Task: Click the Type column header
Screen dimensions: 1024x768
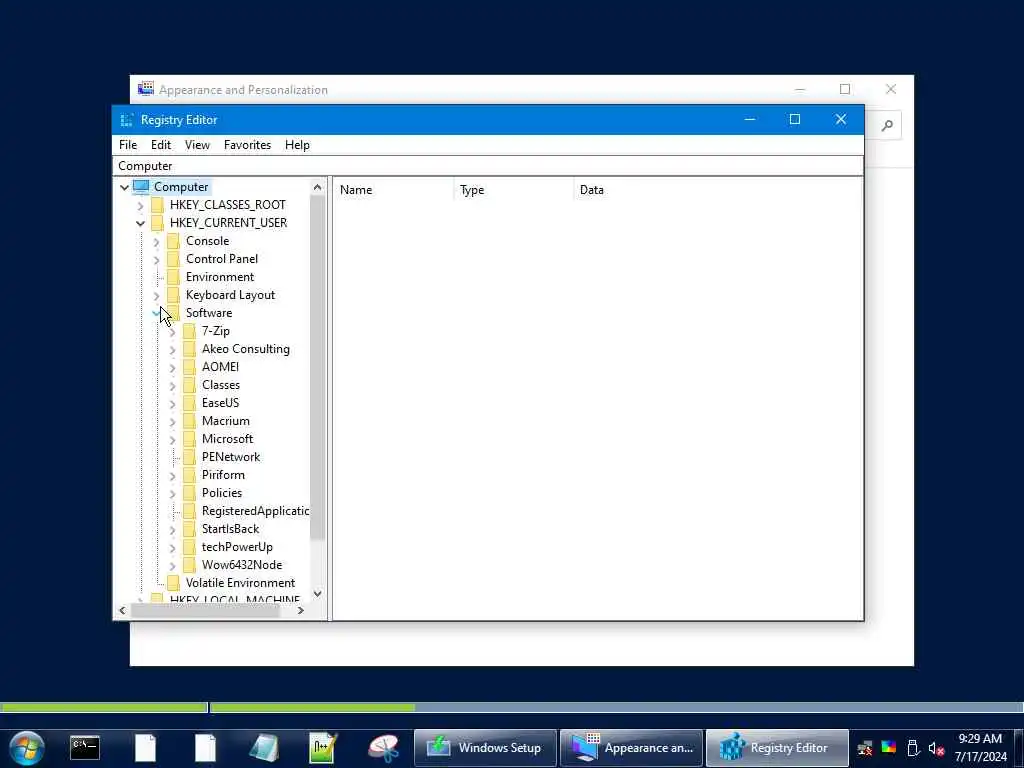Action: point(514,190)
